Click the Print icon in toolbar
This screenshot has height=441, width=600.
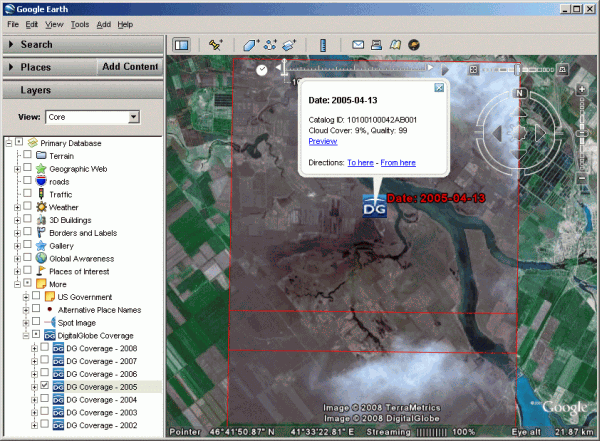pyautogui.click(x=377, y=45)
